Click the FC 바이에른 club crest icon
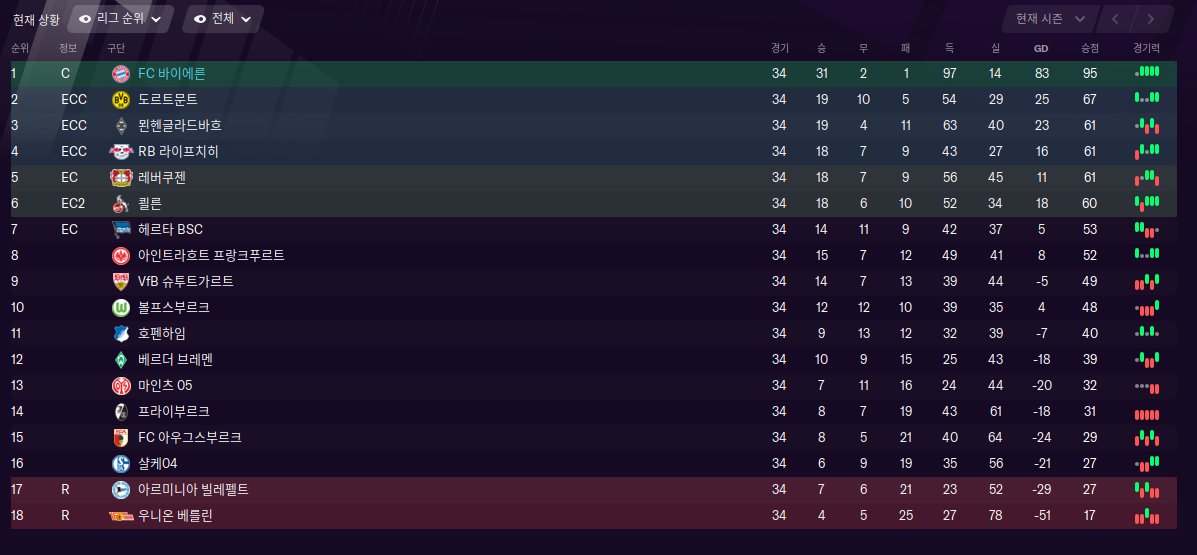Viewport: 1197px width, 555px height. click(x=121, y=73)
